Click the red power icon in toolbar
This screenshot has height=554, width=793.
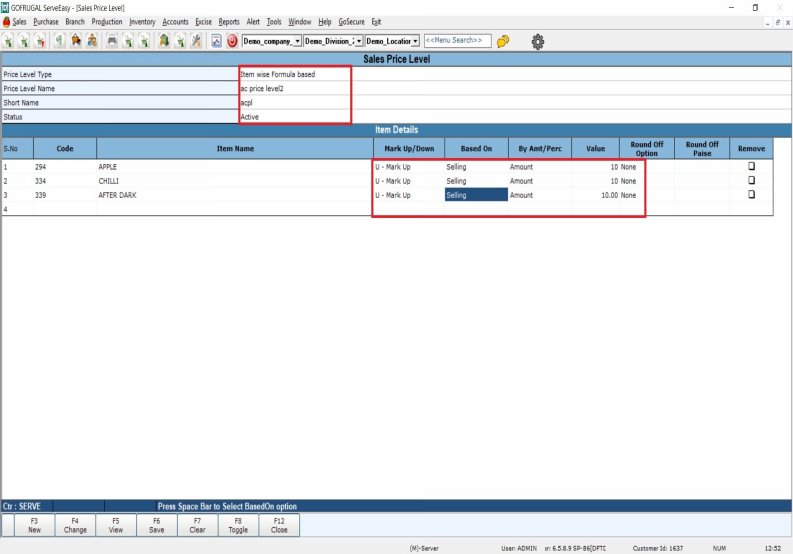(x=232, y=41)
